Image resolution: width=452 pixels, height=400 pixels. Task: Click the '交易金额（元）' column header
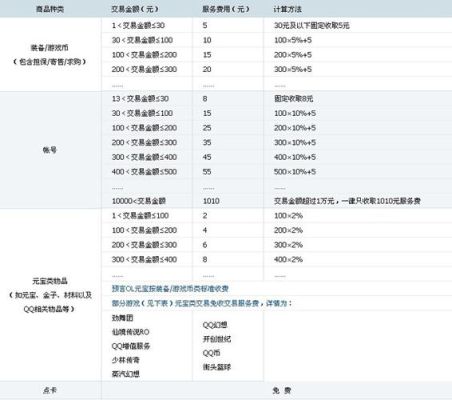(135, 9)
